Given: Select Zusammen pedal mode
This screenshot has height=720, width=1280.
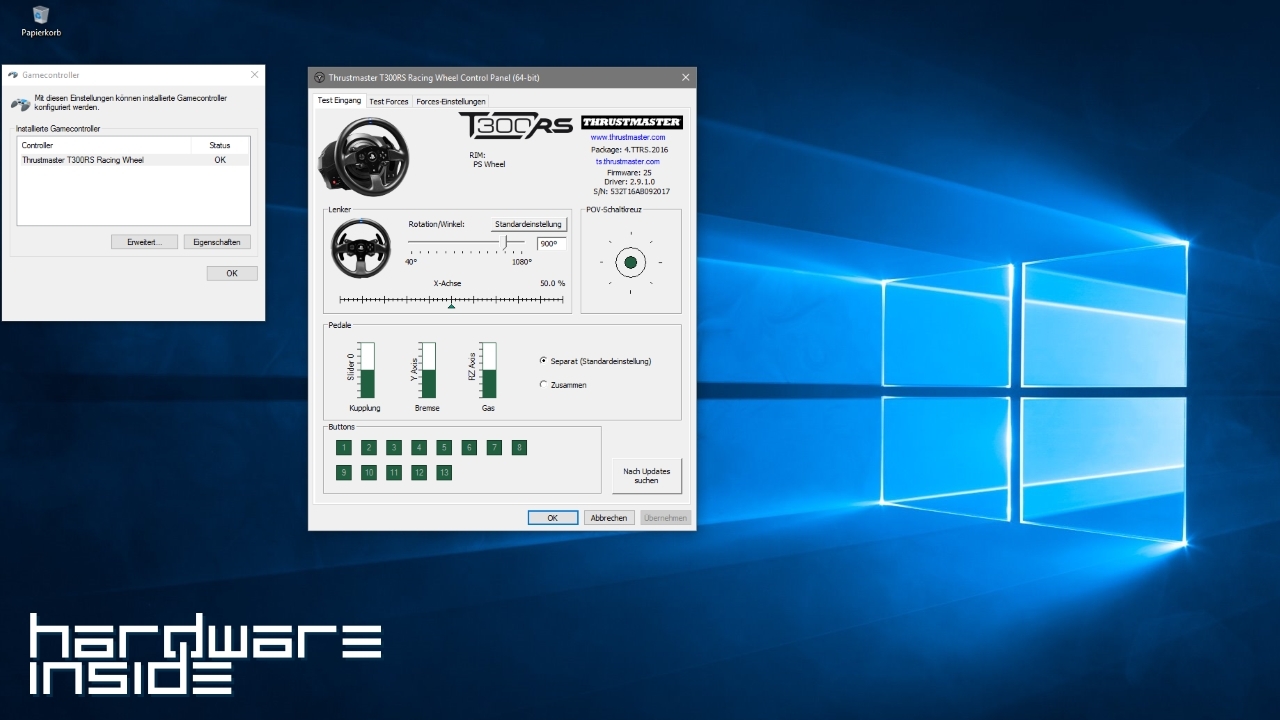Looking at the screenshot, I should (x=563, y=385).
